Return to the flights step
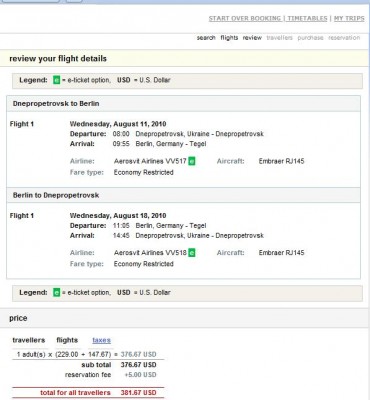Screen dimensions: 370x400 pyautogui.click(x=229, y=38)
